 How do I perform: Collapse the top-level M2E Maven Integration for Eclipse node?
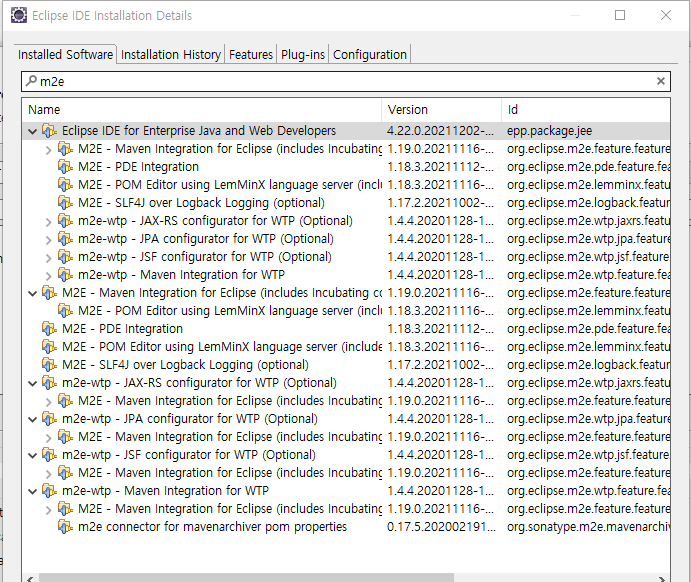click(x=32, y=293)
